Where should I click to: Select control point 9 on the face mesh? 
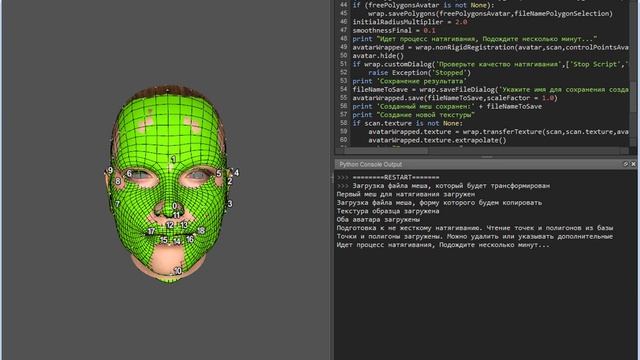point(110,170)
